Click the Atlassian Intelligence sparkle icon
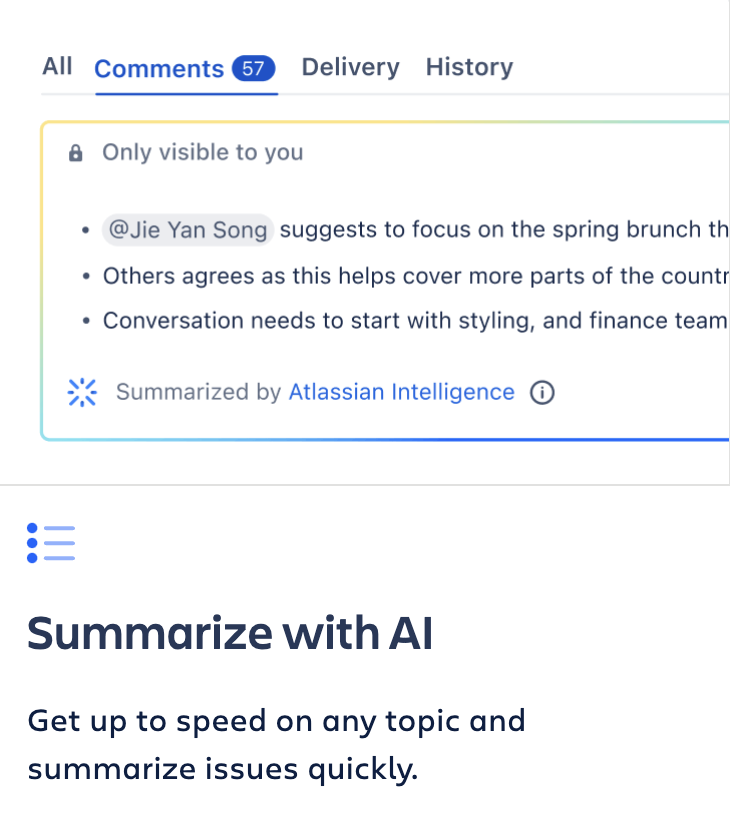Viewport: 730px width, 820px height. 81,392
